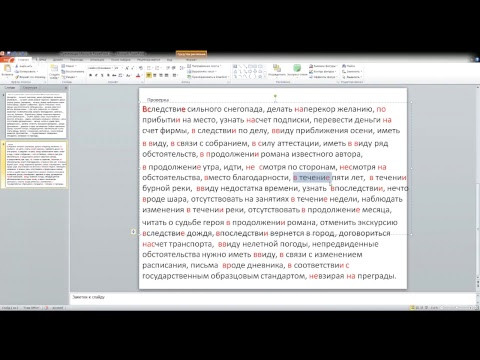Click the Increase Font Size icon

click(x=127, y=68)
